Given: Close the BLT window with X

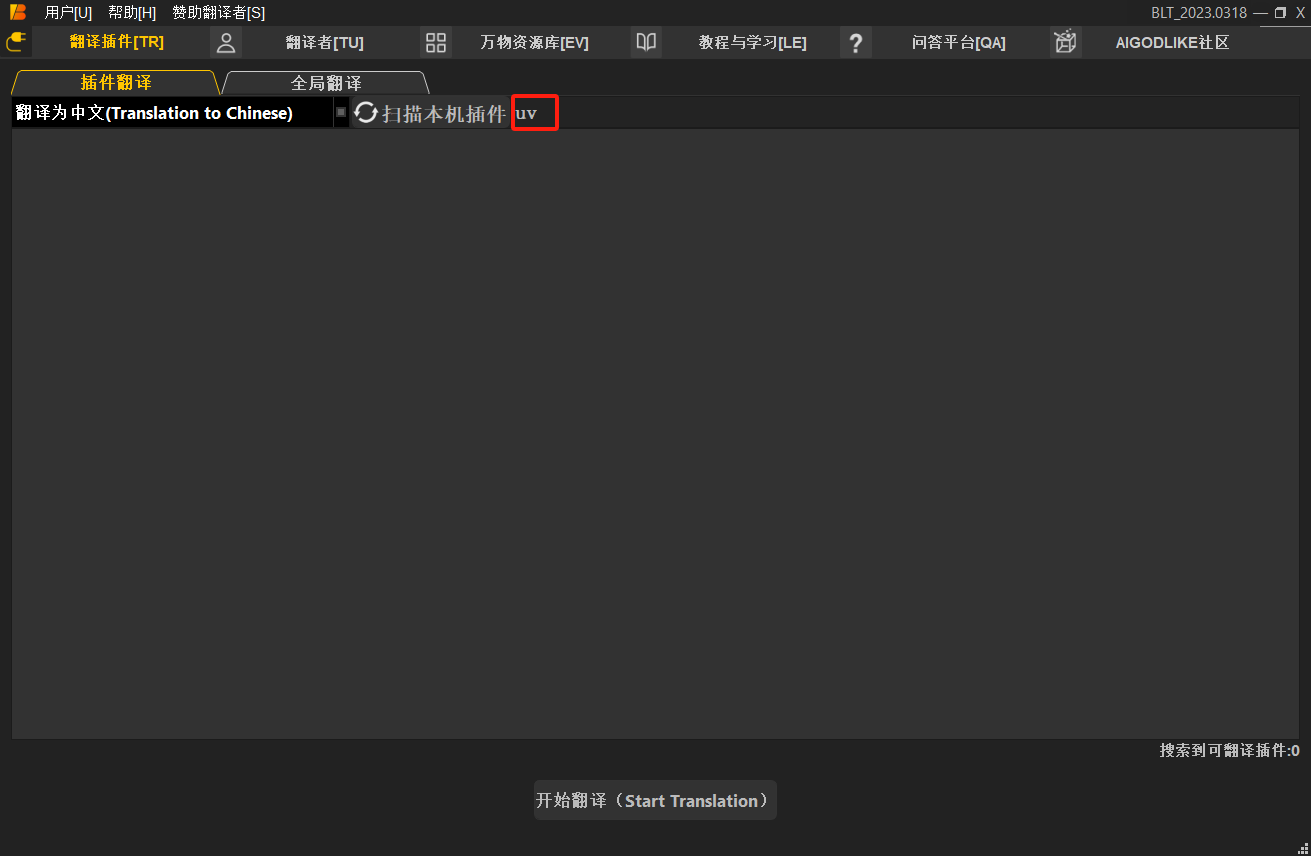Looking at the screenshot, I should (x=1300, y=12).
